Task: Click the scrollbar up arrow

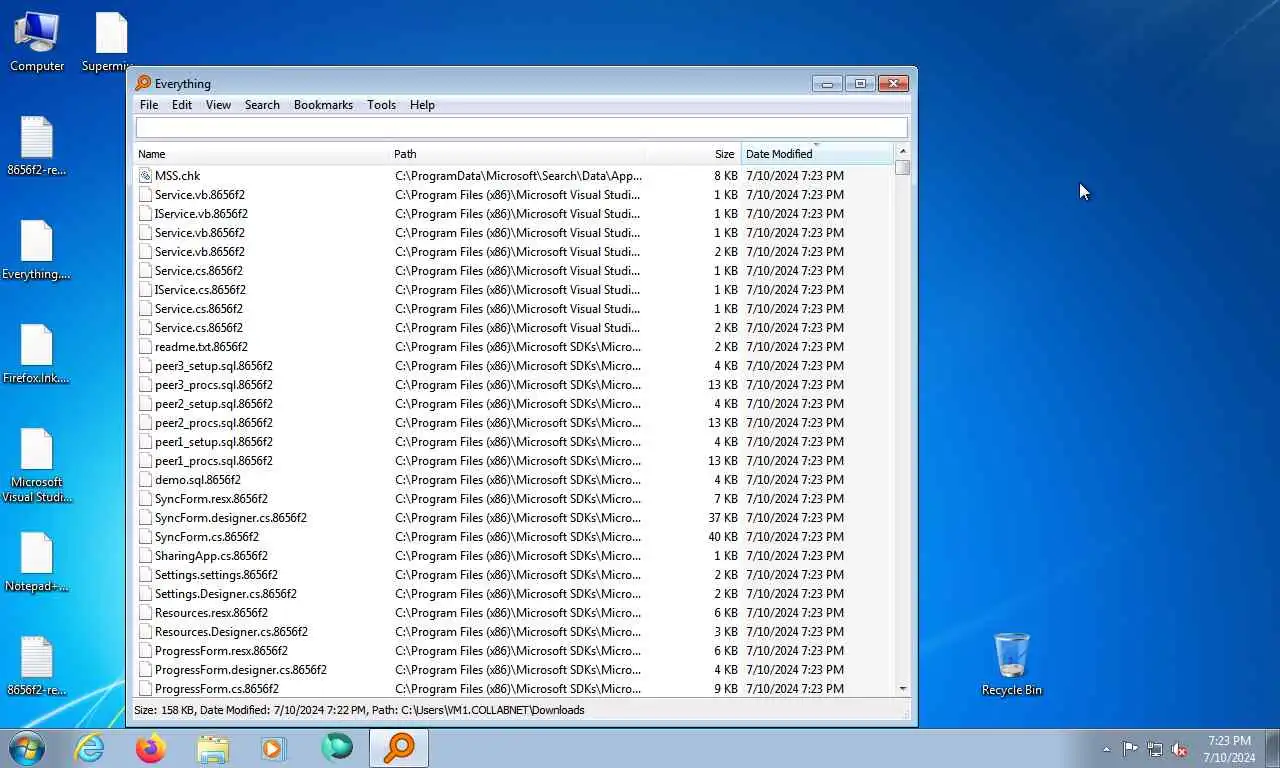Action: point(903,151)
